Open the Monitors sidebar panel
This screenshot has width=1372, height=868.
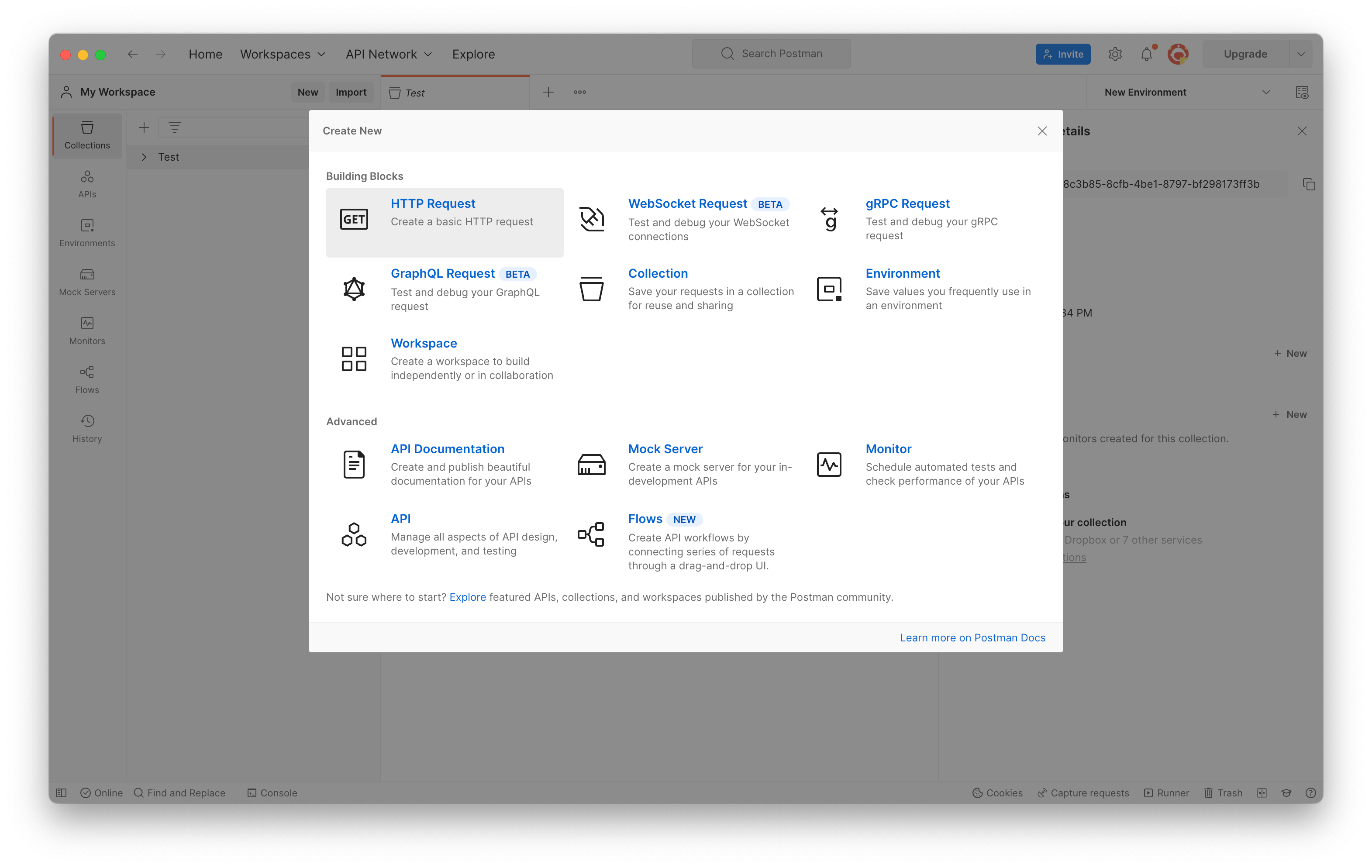pyautogui.click(x=86, y=331)
